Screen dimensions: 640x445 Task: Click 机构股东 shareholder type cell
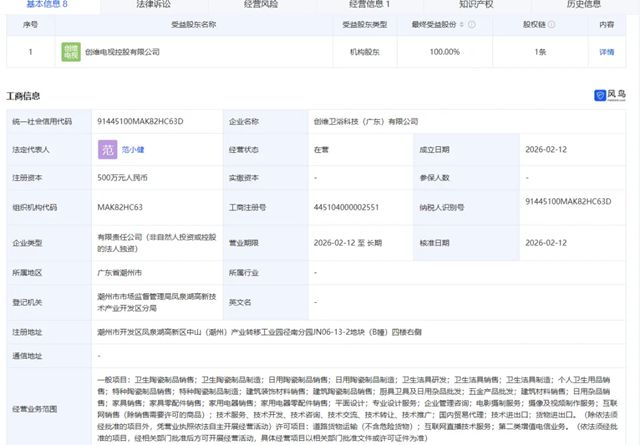pos(365,52)
